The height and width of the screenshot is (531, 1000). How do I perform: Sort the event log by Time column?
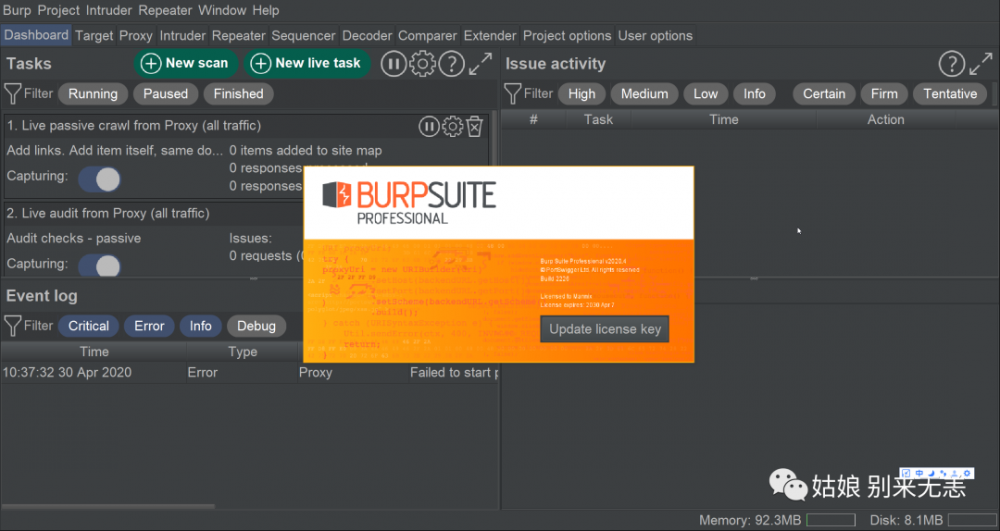[x=94, y=352]
